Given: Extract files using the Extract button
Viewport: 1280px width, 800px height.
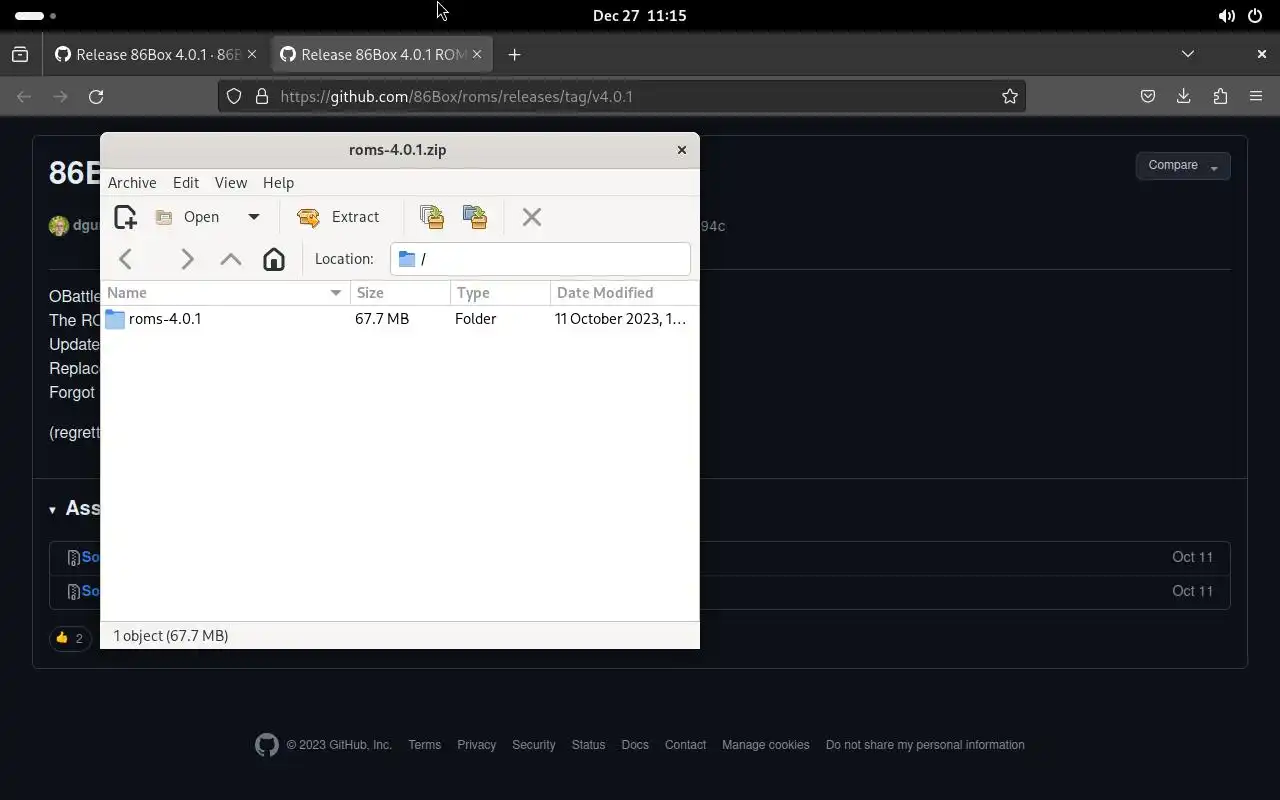Looking at the screenshot, I should click(x=339, y=217).
